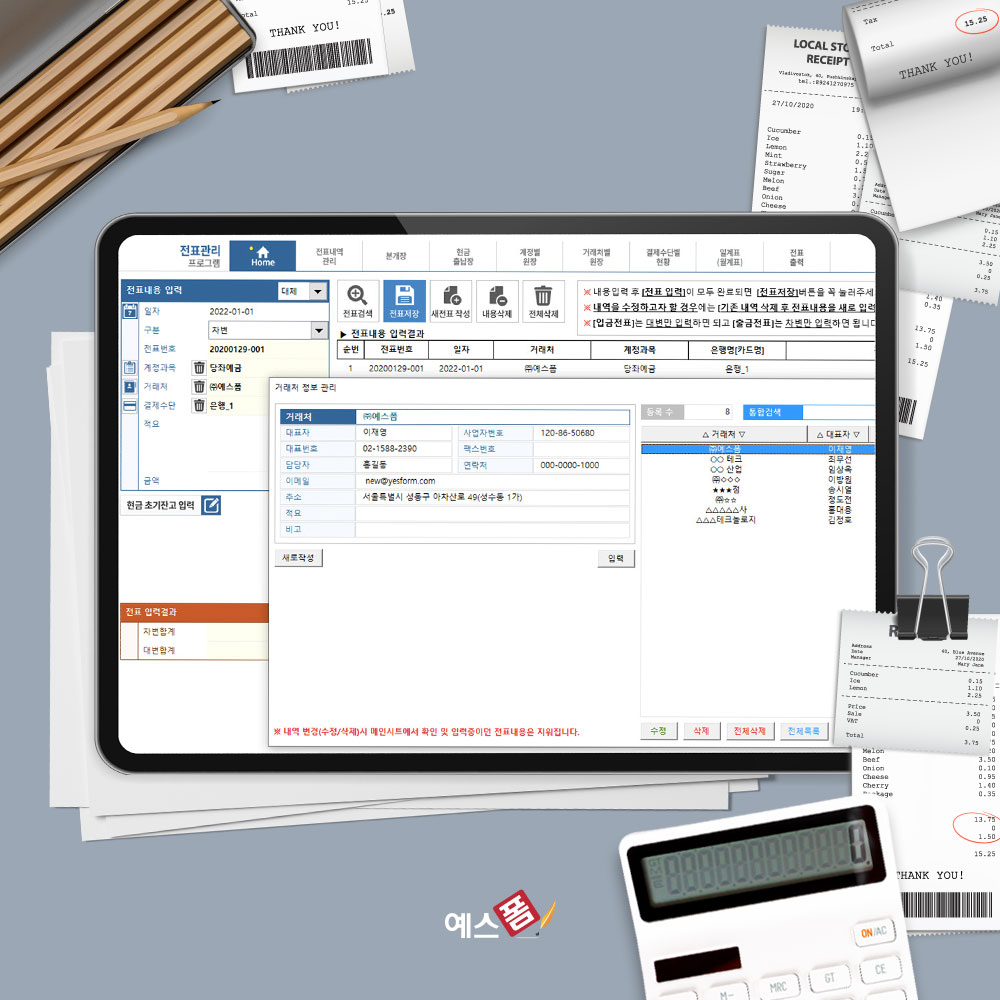Click the 당좌예금 cell in the results table

[x=639, y=369]
